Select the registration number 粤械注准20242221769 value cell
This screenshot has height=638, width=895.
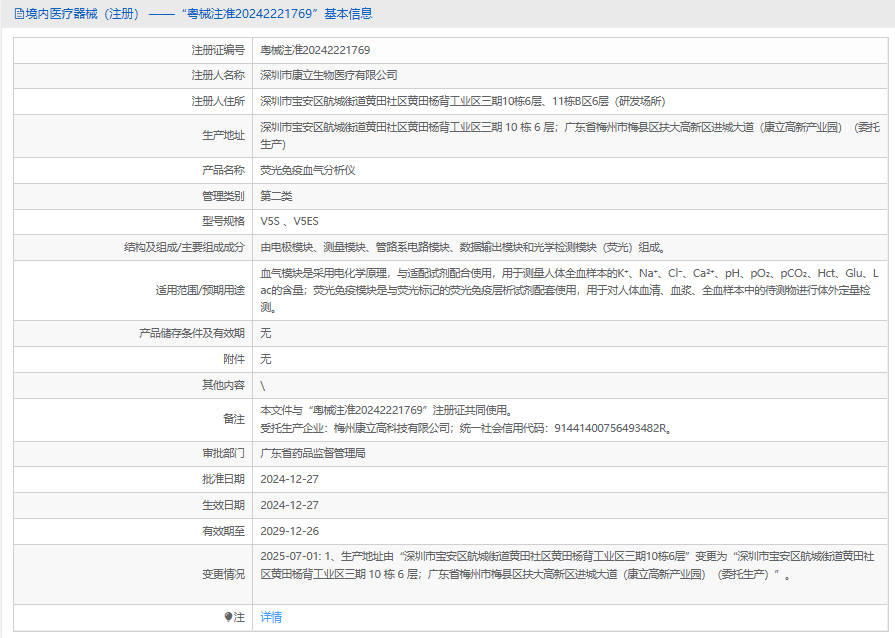coord(315,49)
